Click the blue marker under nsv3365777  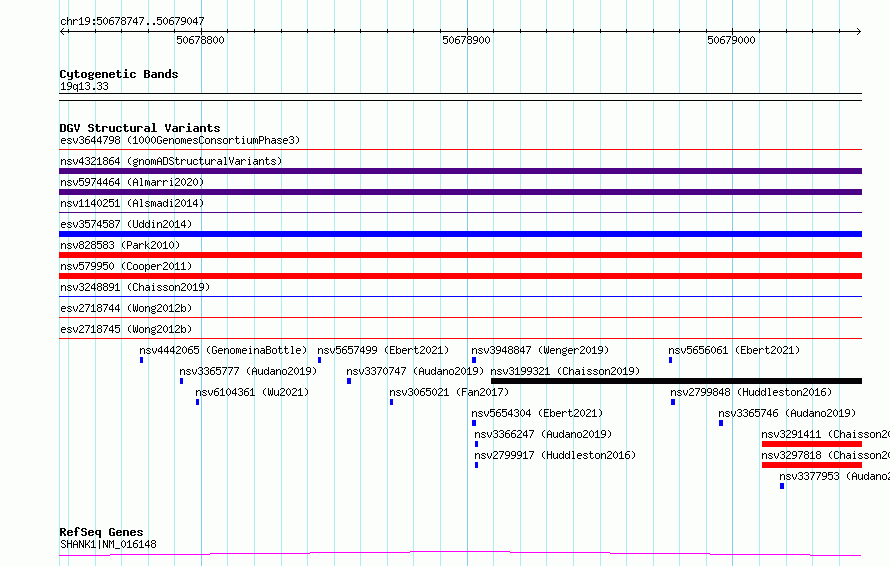[182, 381]
